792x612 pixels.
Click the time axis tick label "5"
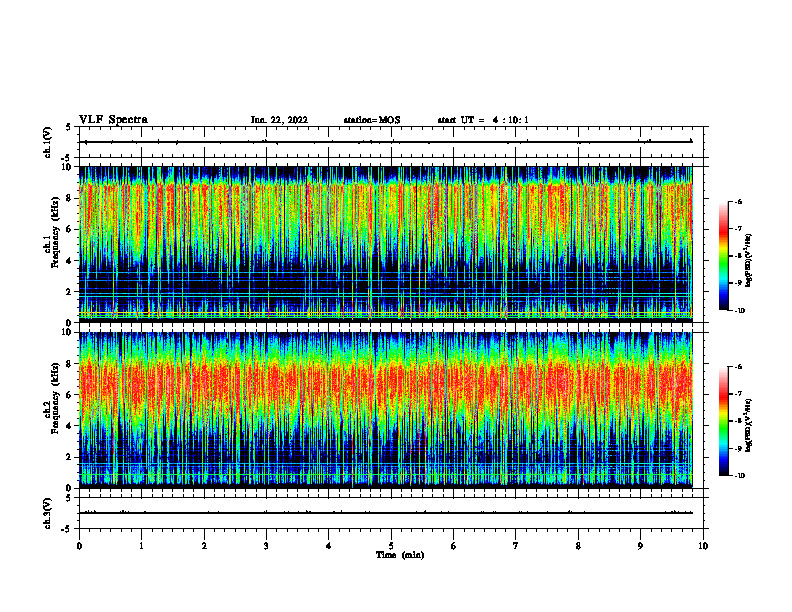coord(391,546)
